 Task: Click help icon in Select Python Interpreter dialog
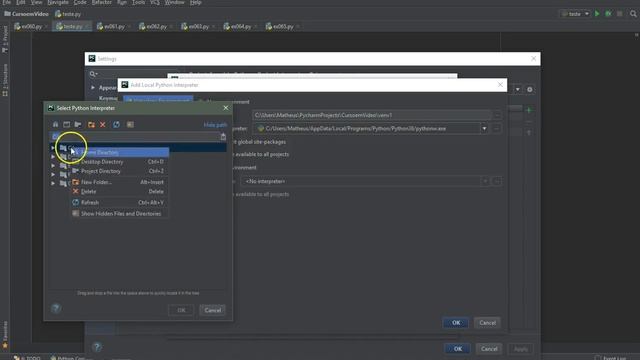(56, 308)
